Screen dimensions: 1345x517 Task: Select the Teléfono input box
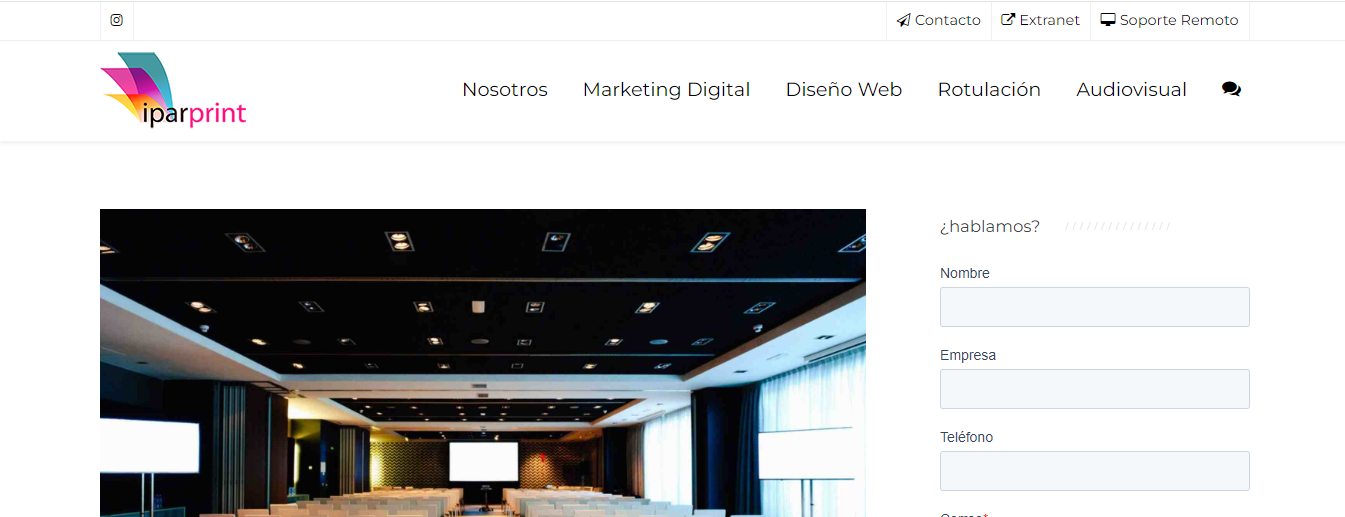pyautogui.click(x=1095, y=471)
